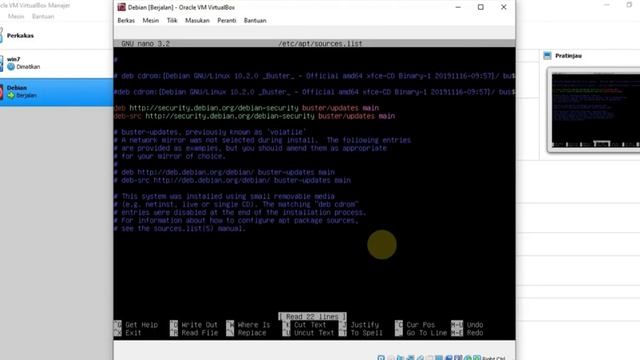This screenshot has height=360, width=640.
Task: Open the Masukan menu
Action: pos(197,20)
